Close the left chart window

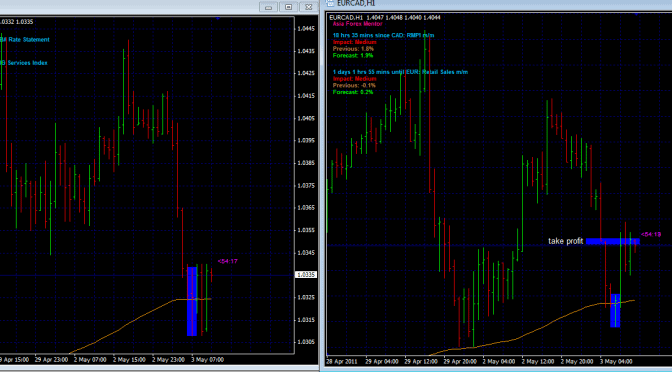pyautogui.click(x=308, y=7)
